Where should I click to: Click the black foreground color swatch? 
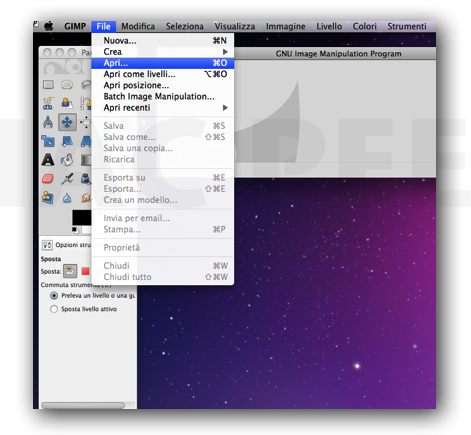81,217
